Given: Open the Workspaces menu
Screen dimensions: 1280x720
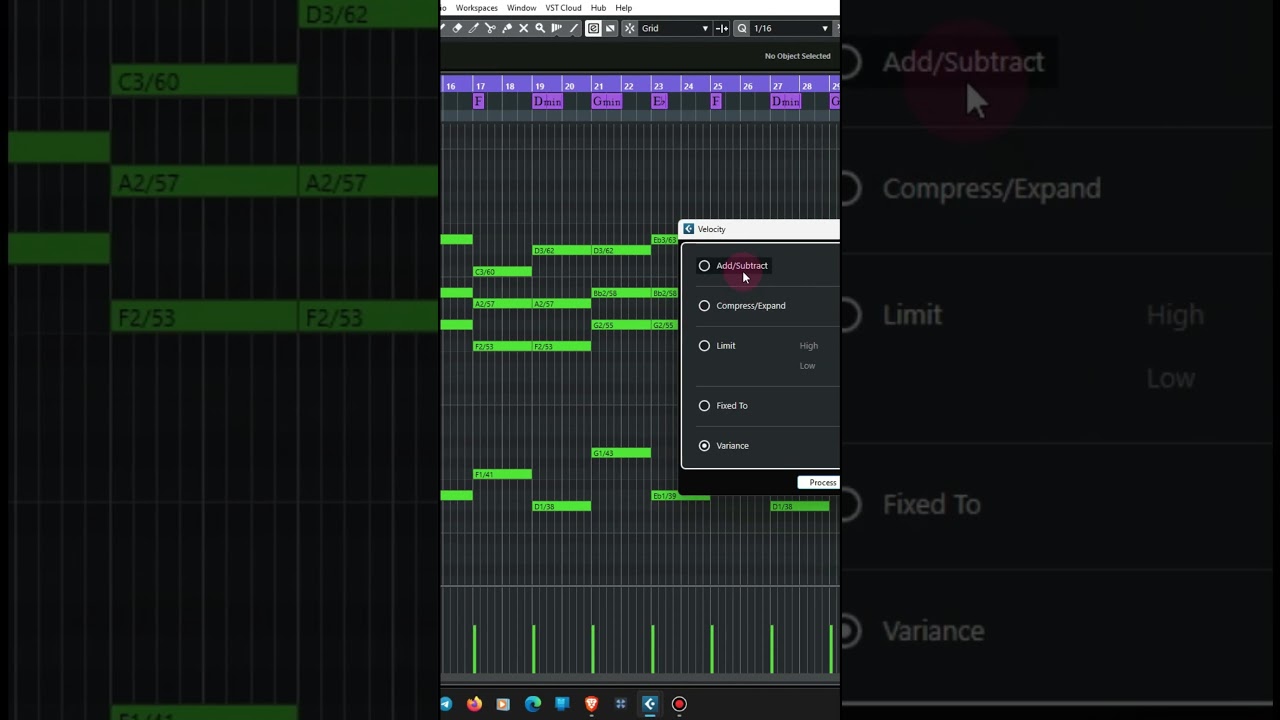Looking at the screenshot, I should pos(477,8).
